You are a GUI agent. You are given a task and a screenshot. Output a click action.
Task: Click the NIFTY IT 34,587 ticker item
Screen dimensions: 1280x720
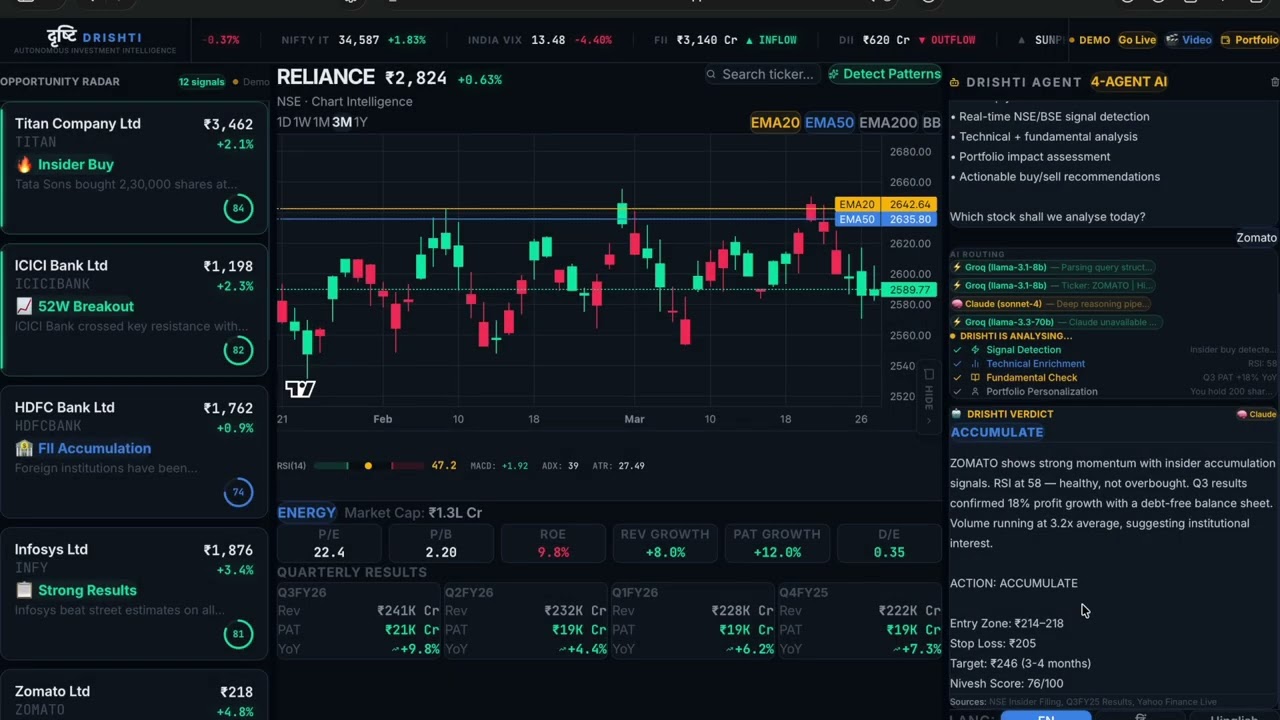[x=353, y=40]
